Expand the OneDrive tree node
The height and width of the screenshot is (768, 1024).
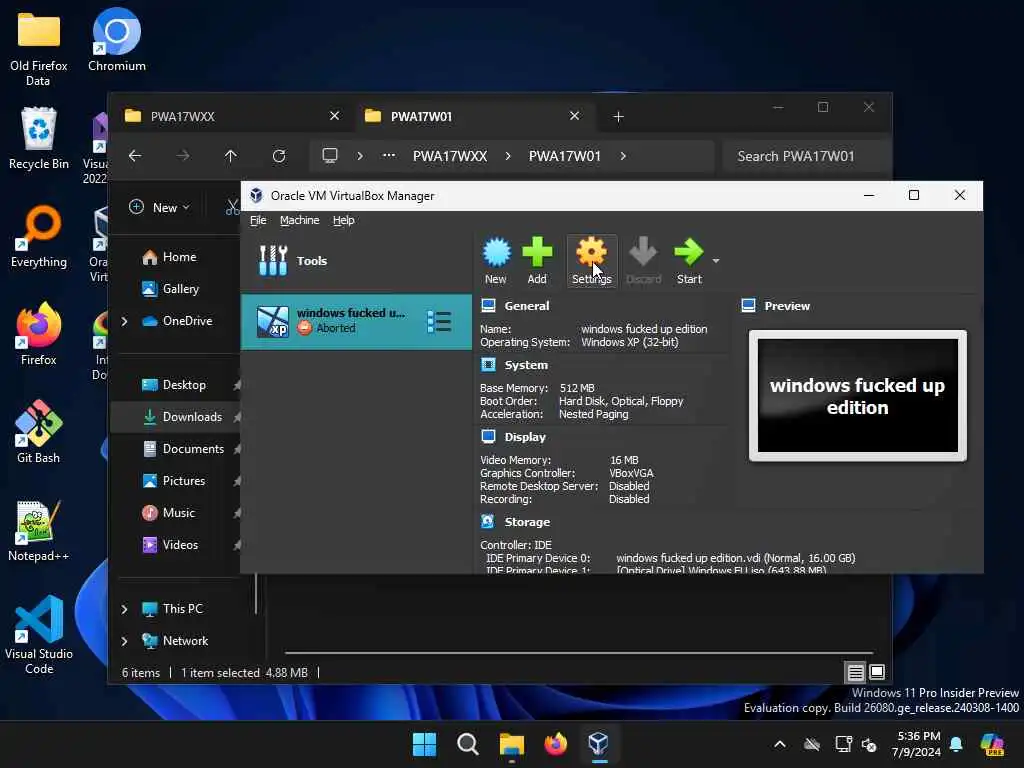124,321
